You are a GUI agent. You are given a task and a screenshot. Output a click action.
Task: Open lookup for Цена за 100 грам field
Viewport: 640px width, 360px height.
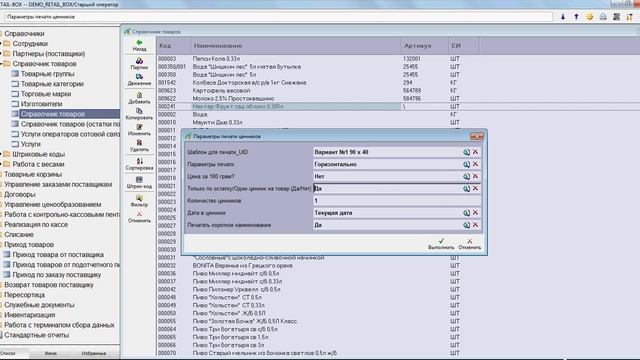point(466,176)
